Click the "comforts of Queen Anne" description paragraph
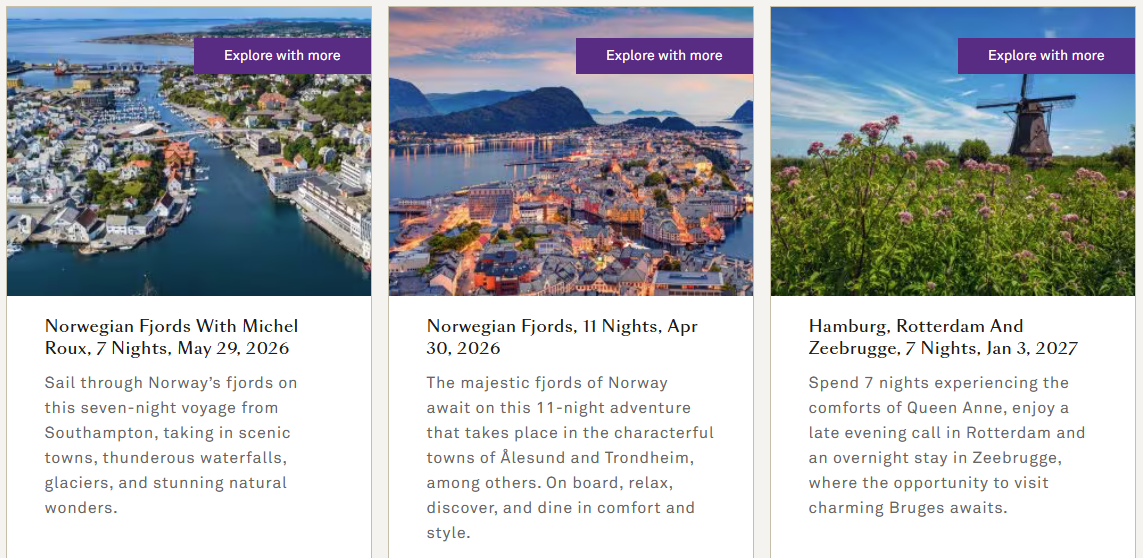Screen dimensions: 1143x558 point(946,445)
